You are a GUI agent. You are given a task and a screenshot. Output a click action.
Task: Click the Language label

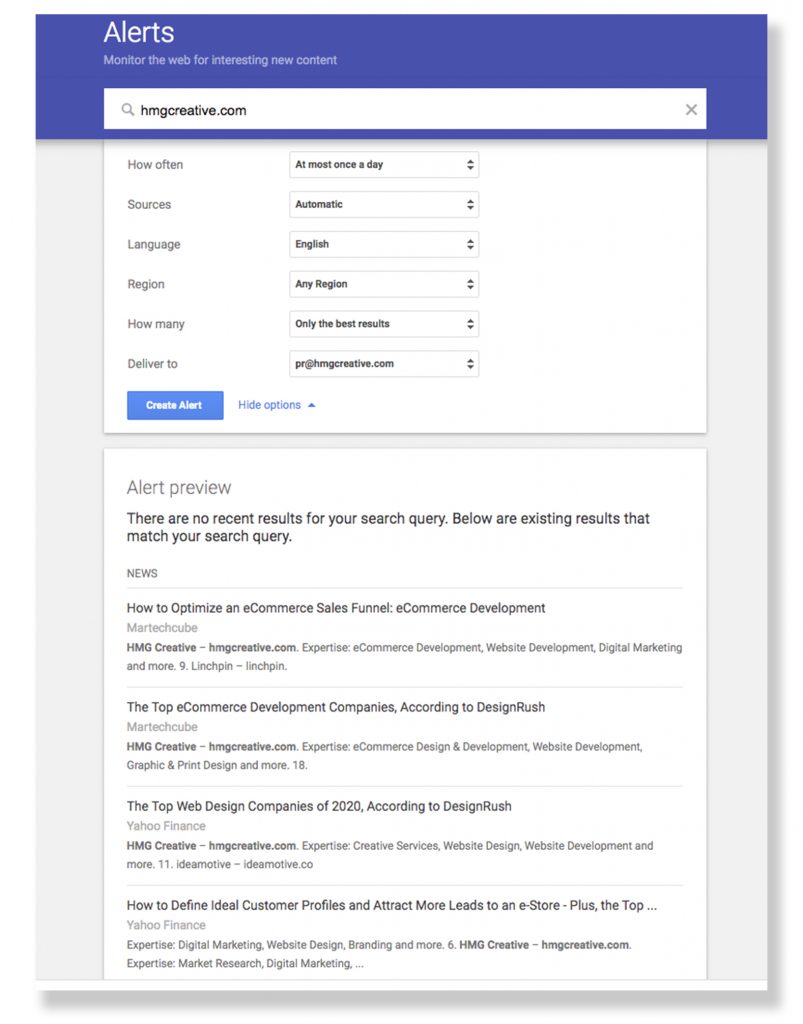click(x=153, y=244)
